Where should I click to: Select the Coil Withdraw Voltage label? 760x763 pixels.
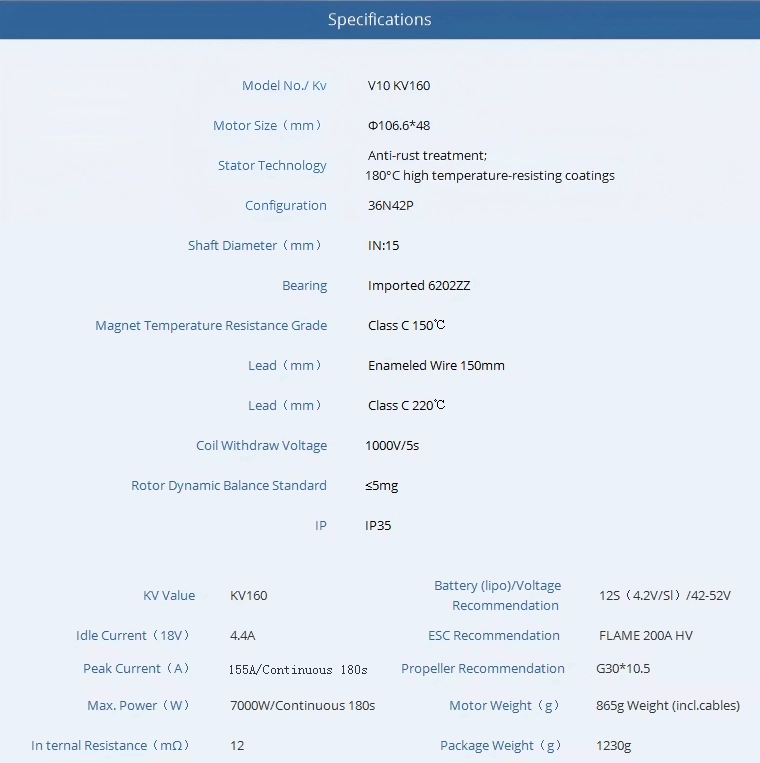pyautogui.click(x=261, y=446)
